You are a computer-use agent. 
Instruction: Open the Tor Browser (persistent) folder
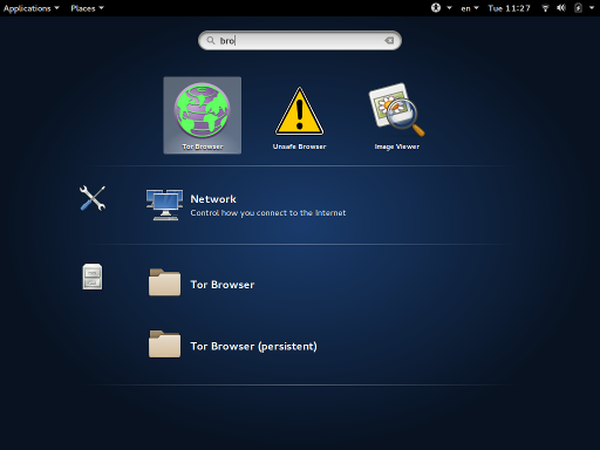[x=253, y=346]
